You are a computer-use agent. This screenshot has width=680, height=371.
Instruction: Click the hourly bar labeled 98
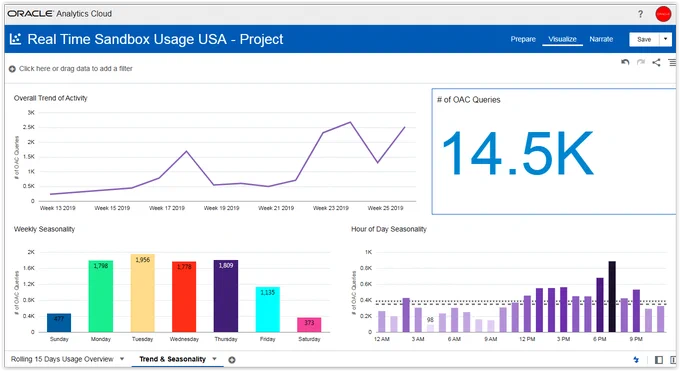(430, 328)
